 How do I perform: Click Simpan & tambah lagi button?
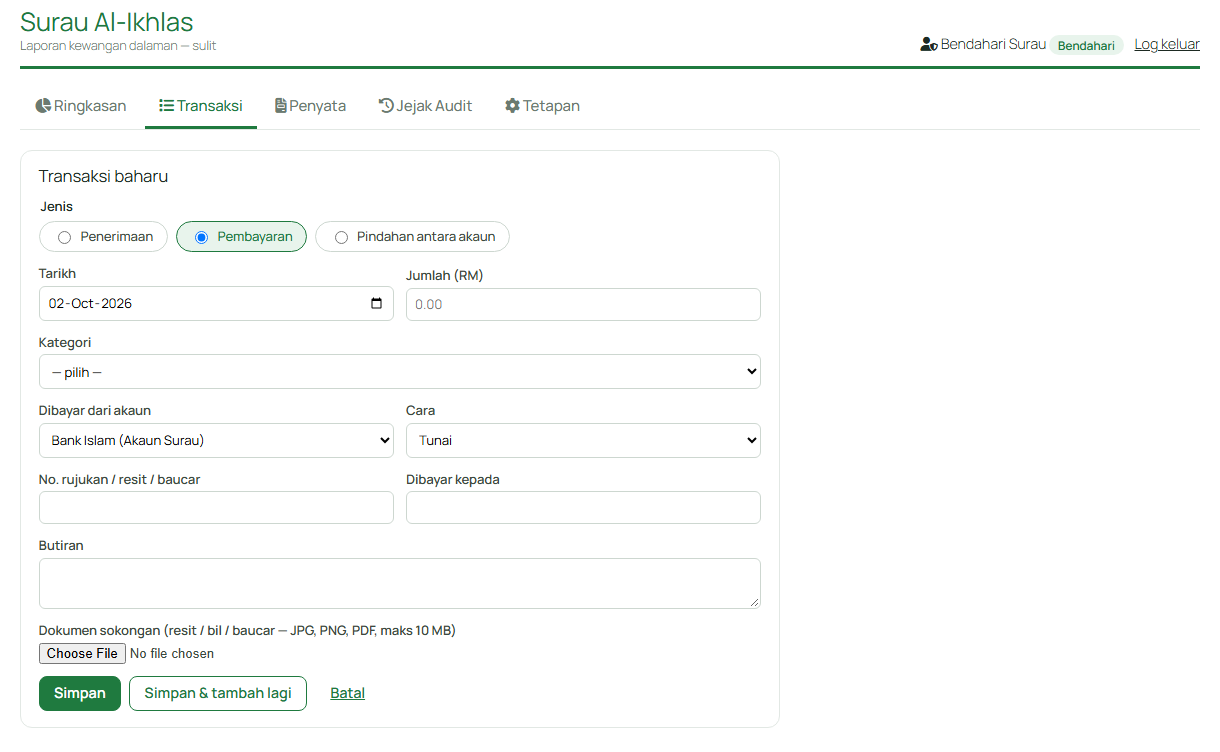[x=218, y=693]
